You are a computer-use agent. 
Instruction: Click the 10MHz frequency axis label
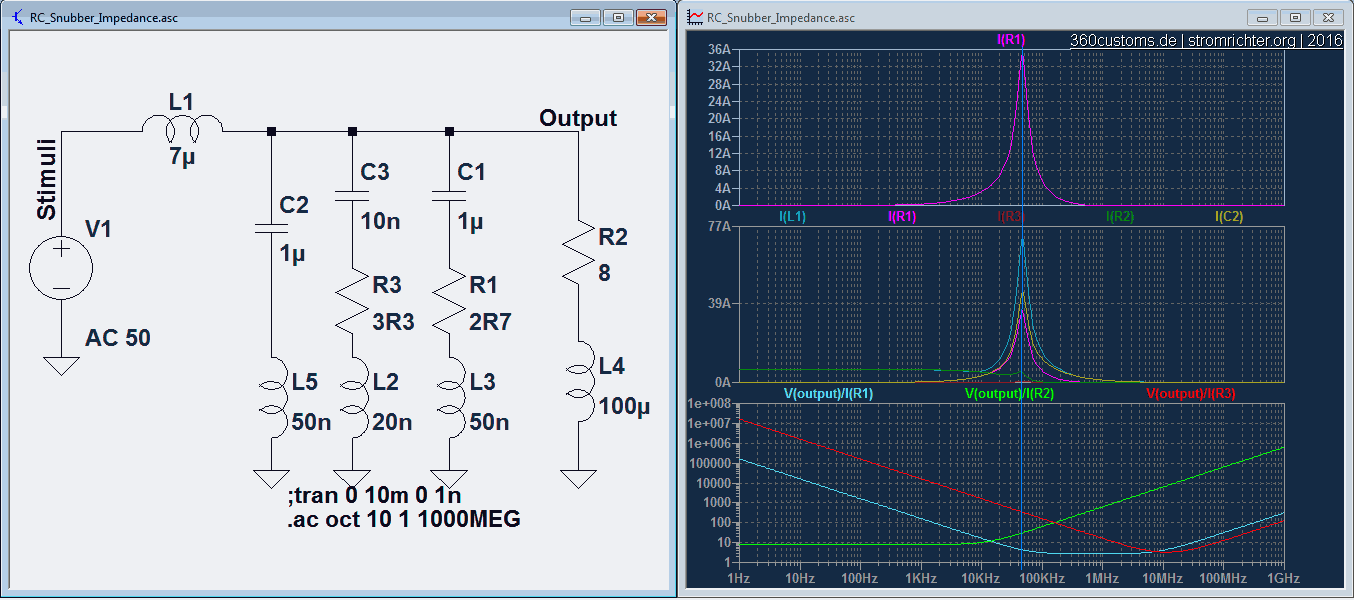tap(1162, 578)
